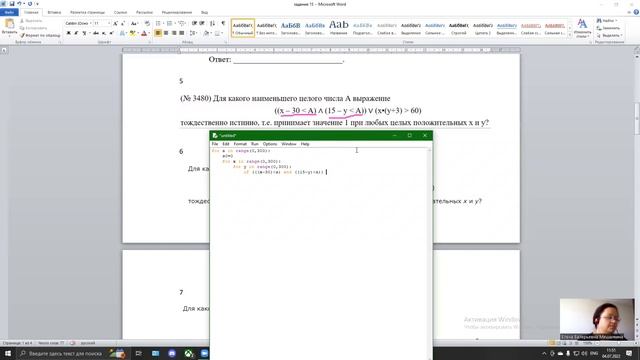The width and height of the screenshot is (640, 360).
Task: Toggle Superscript formatting in Word ribbon
Action: pos(111,33)
